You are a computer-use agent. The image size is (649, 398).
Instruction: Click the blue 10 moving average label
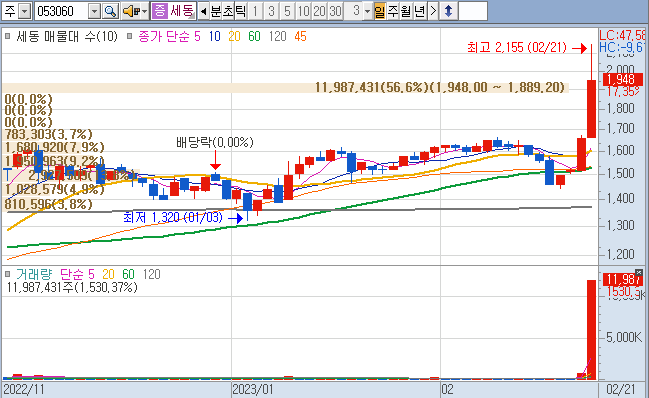pos(214,36)
